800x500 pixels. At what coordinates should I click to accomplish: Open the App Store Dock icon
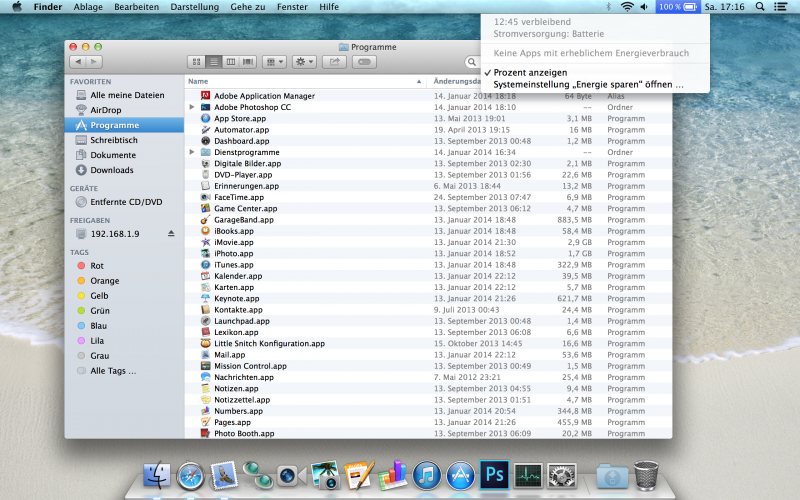click(x=460, y=475)
